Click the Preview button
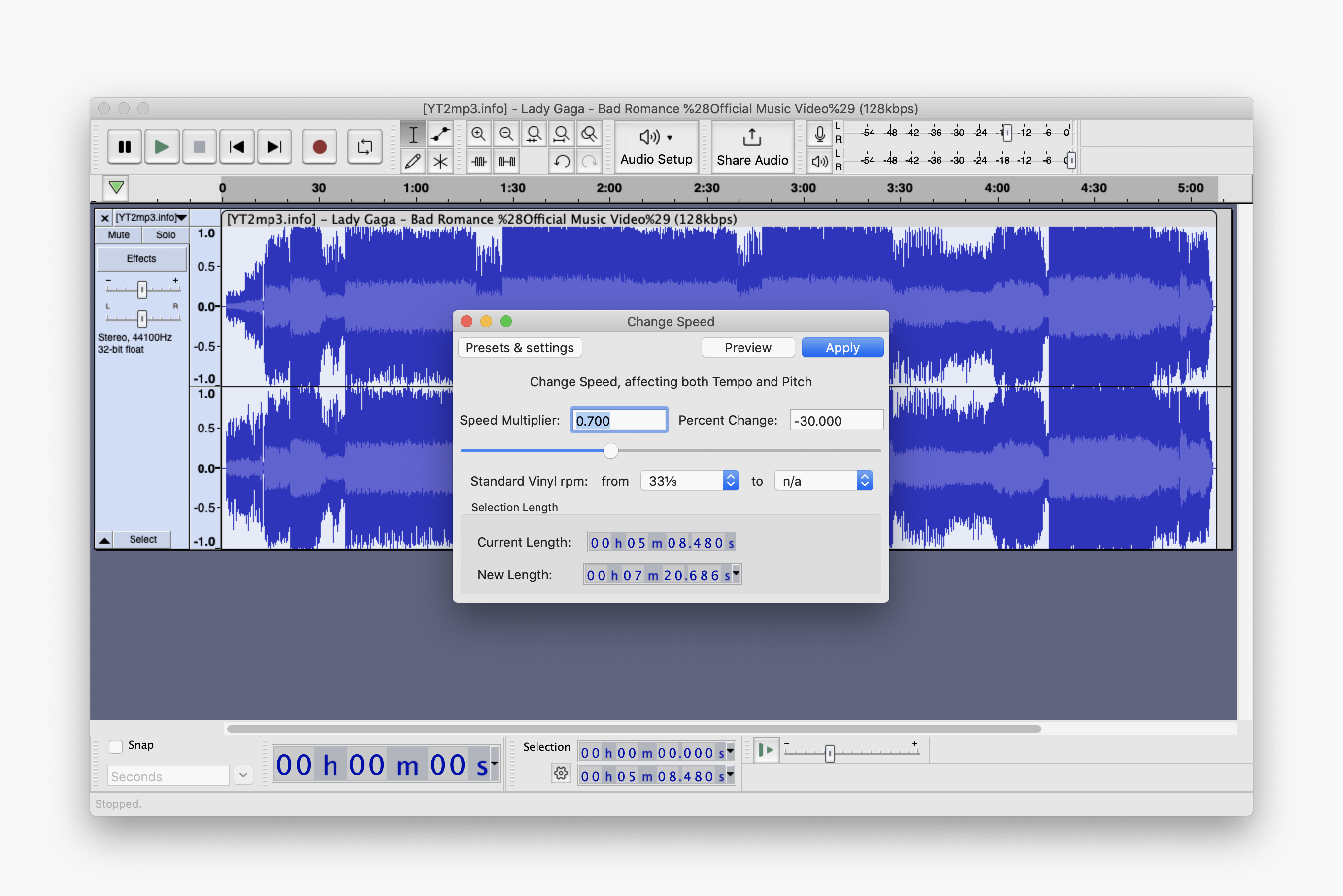The width and height of the screenshot is (1343, 896). click(x=747, y=347)
